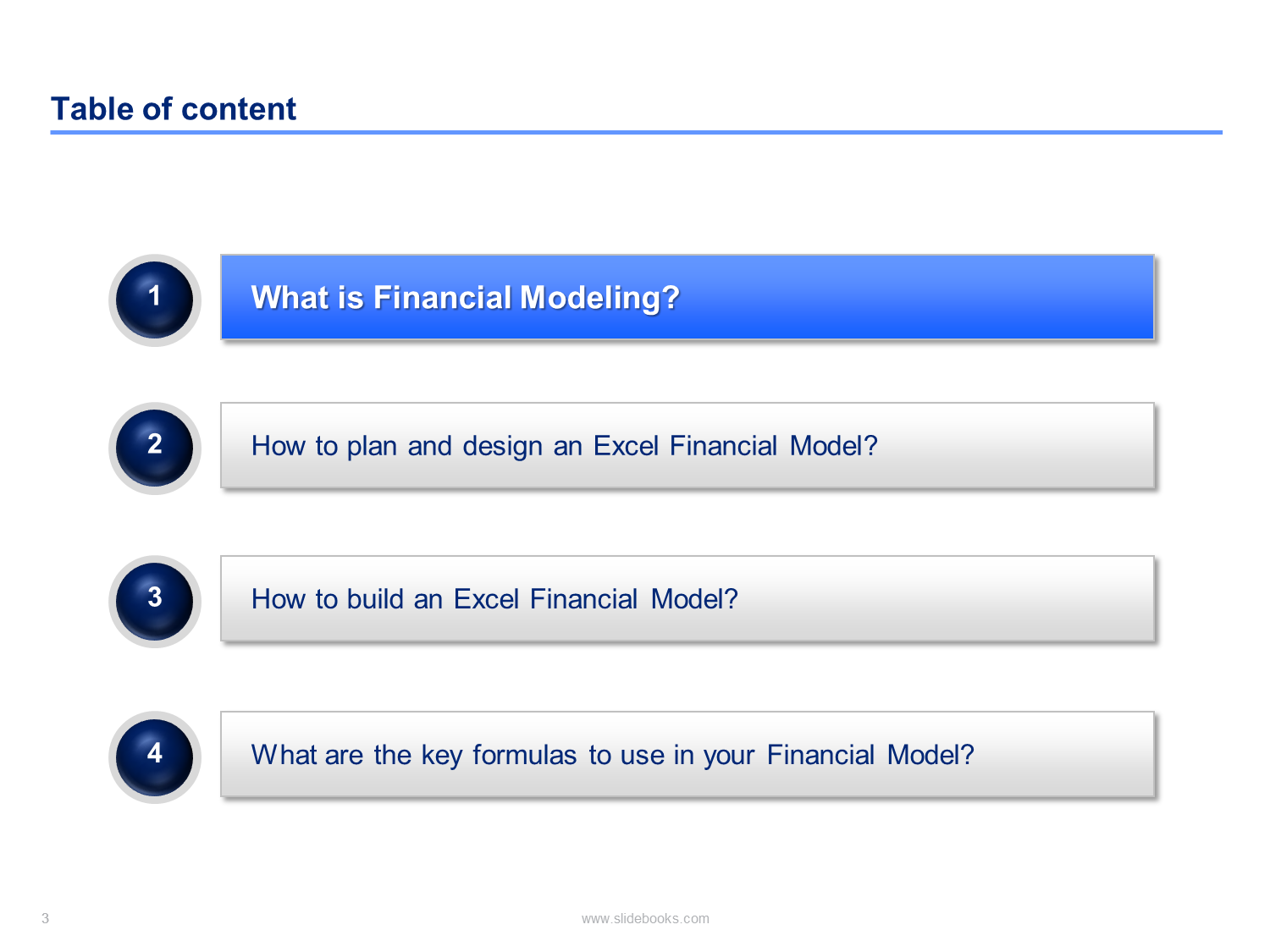Image resolution: width=1270 pixels, height=952 pixels.
Task: Click the number 3 circle badge
Action: pyautogui.click(x=155, y=601)
